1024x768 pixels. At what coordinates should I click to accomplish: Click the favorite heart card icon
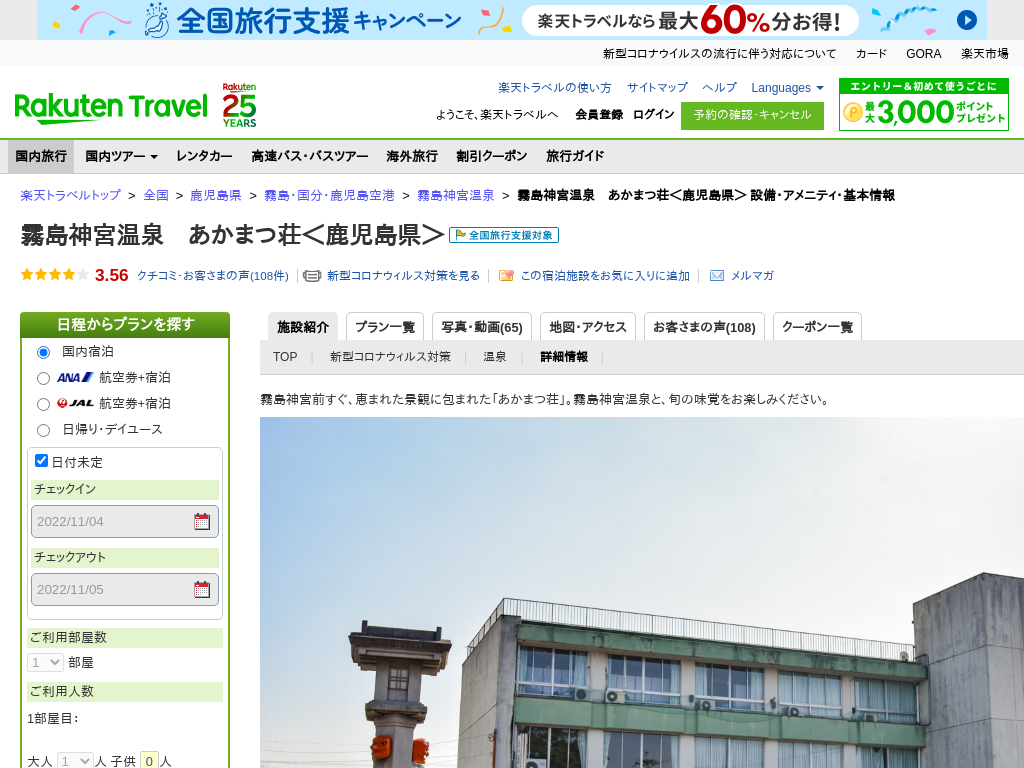506,276
